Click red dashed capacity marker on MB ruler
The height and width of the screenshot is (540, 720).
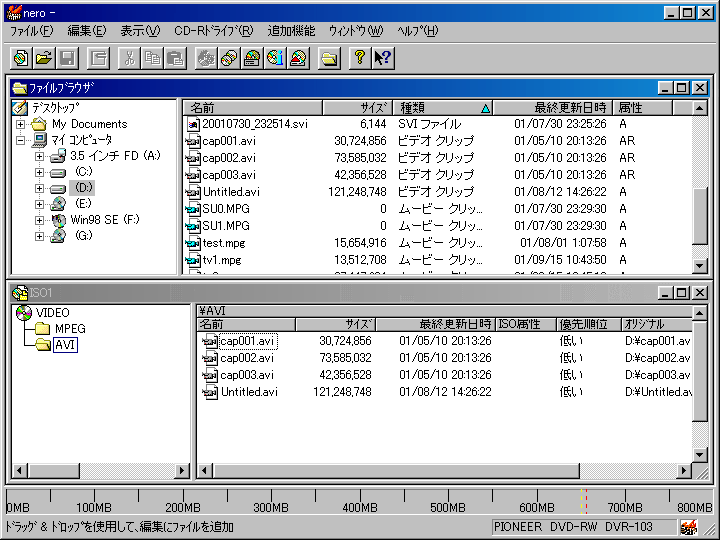(x=586, y=501)
